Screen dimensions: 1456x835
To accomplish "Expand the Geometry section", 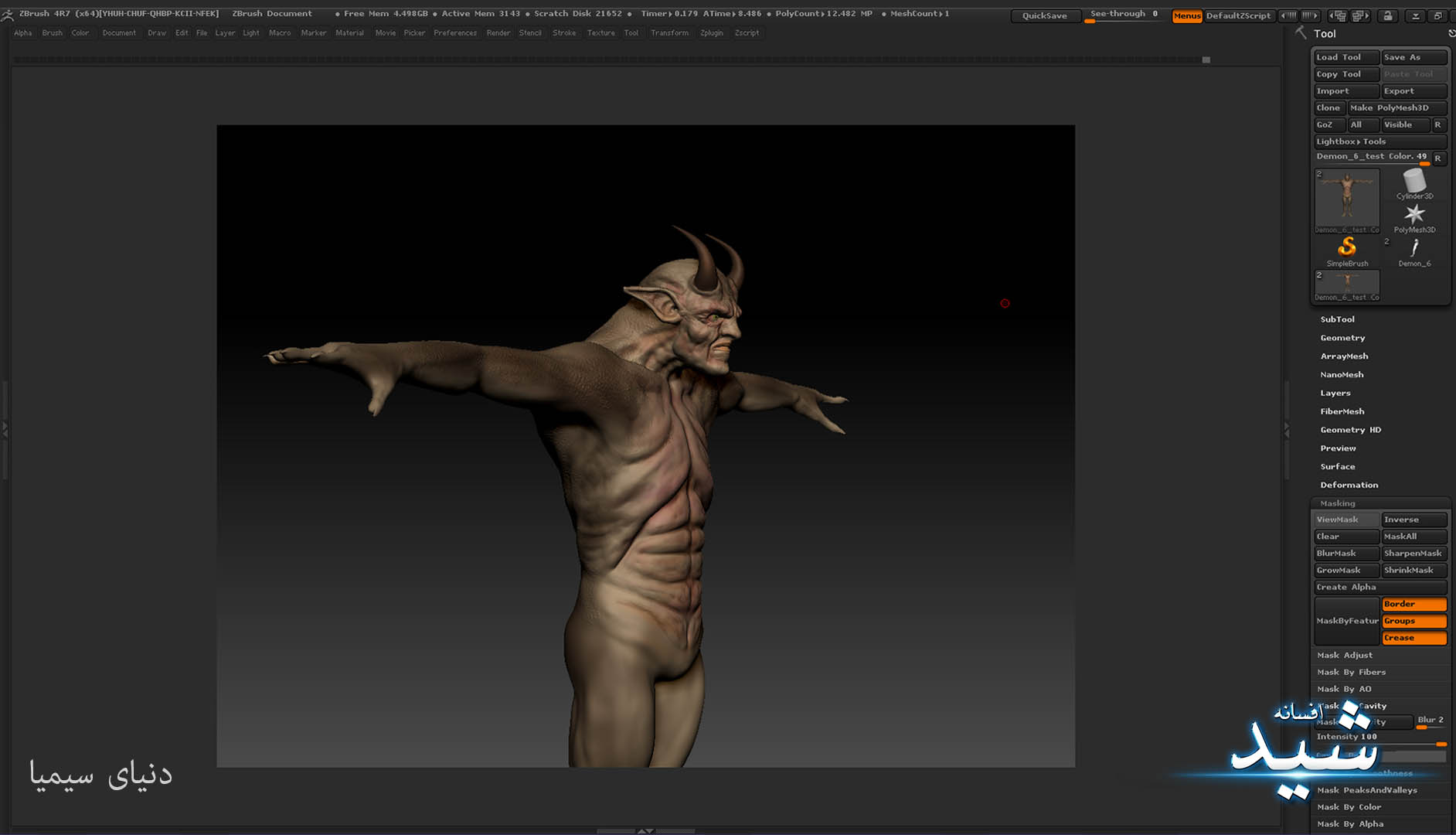I will pos(1342,338).
